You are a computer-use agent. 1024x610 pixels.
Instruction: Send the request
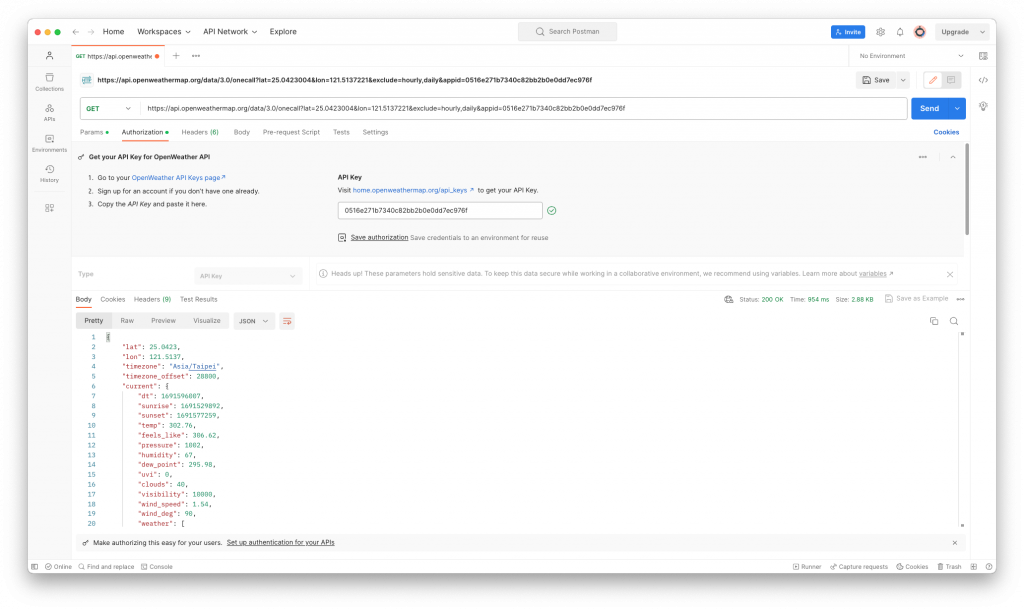tap(929, 108)
